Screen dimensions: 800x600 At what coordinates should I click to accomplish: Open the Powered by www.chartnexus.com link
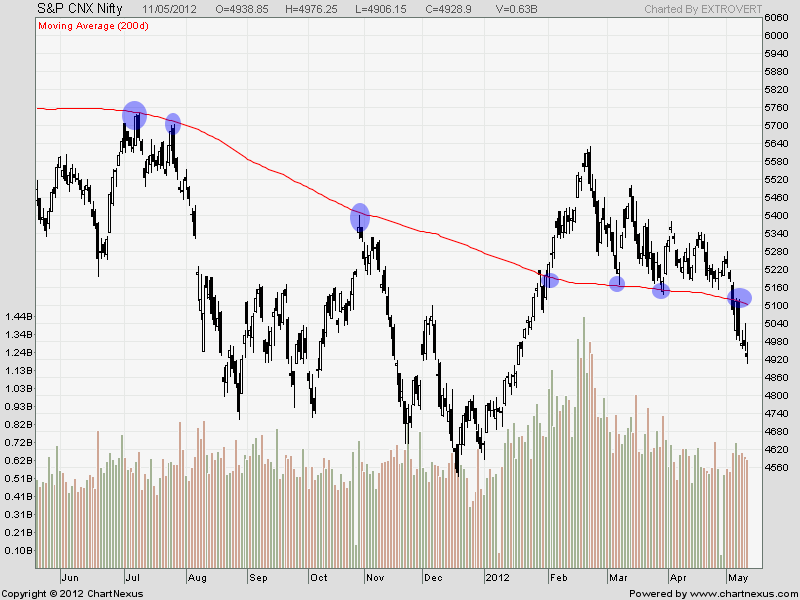711,593
